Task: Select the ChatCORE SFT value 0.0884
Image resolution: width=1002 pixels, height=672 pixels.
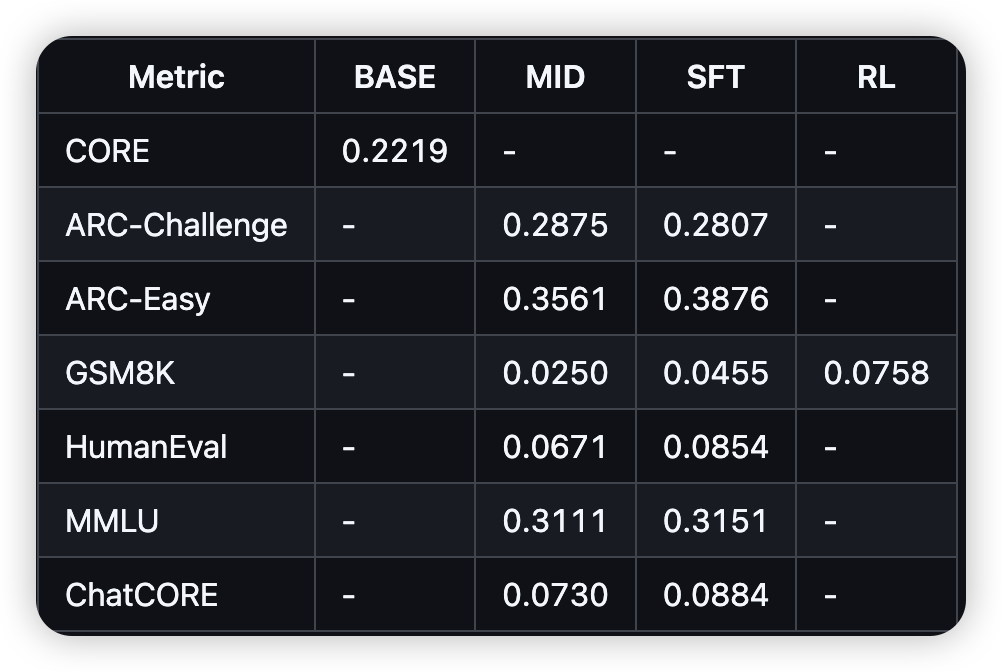Action: [715, 595]
